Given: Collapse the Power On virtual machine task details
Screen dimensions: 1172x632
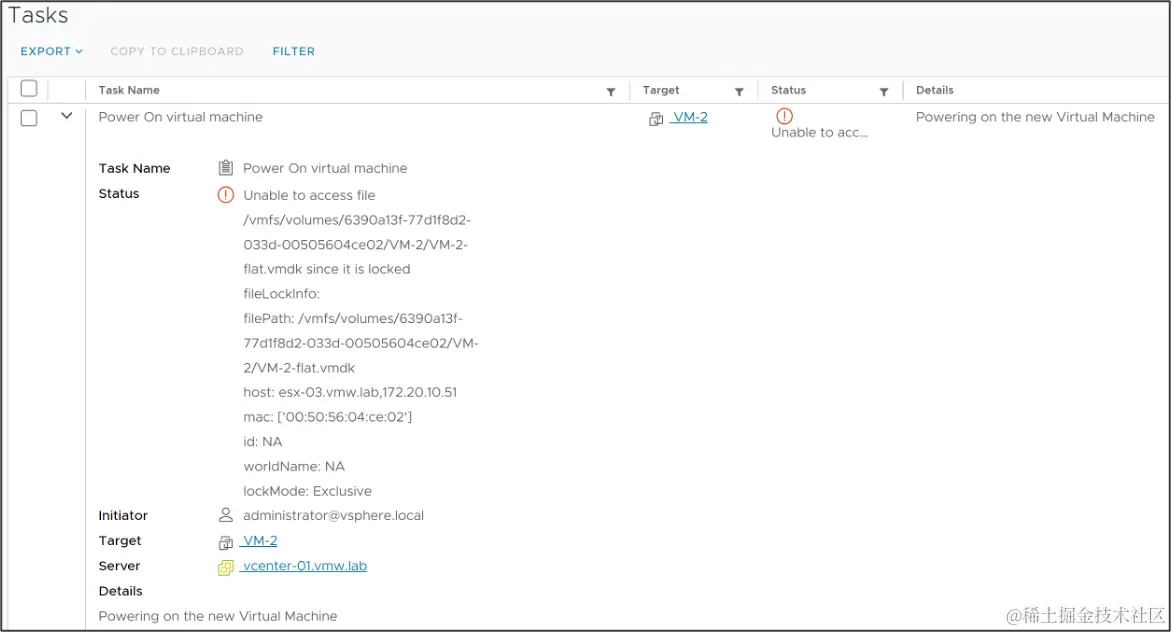Looking at the screenshot, I should coord(67,116).
